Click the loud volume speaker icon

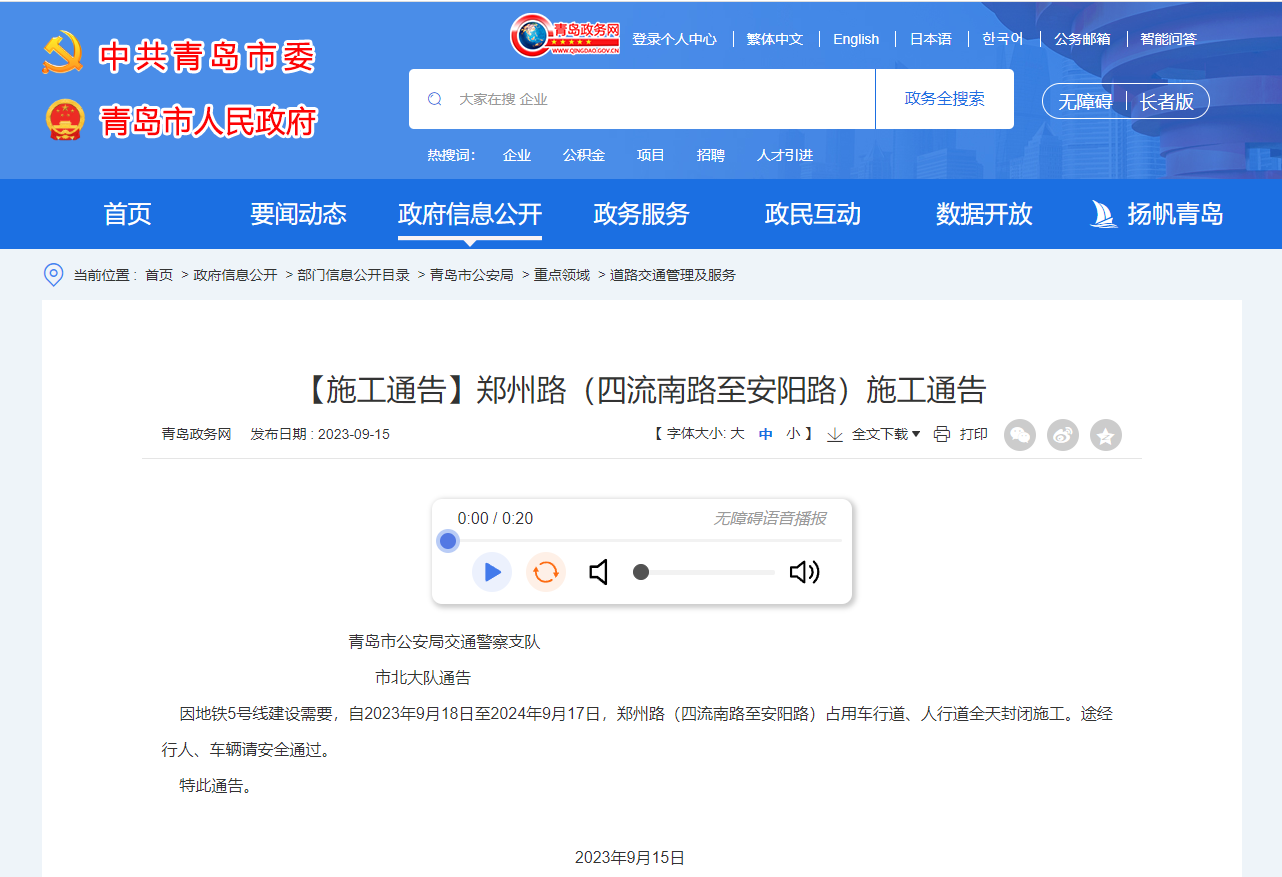click(804, 572)
